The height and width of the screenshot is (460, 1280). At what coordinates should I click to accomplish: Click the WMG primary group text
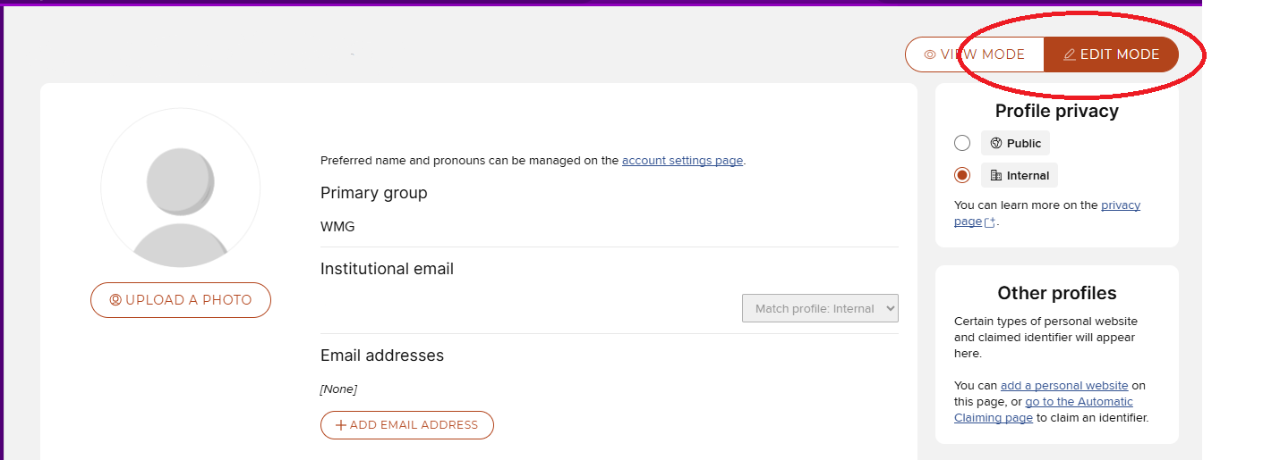coord(337,227)
